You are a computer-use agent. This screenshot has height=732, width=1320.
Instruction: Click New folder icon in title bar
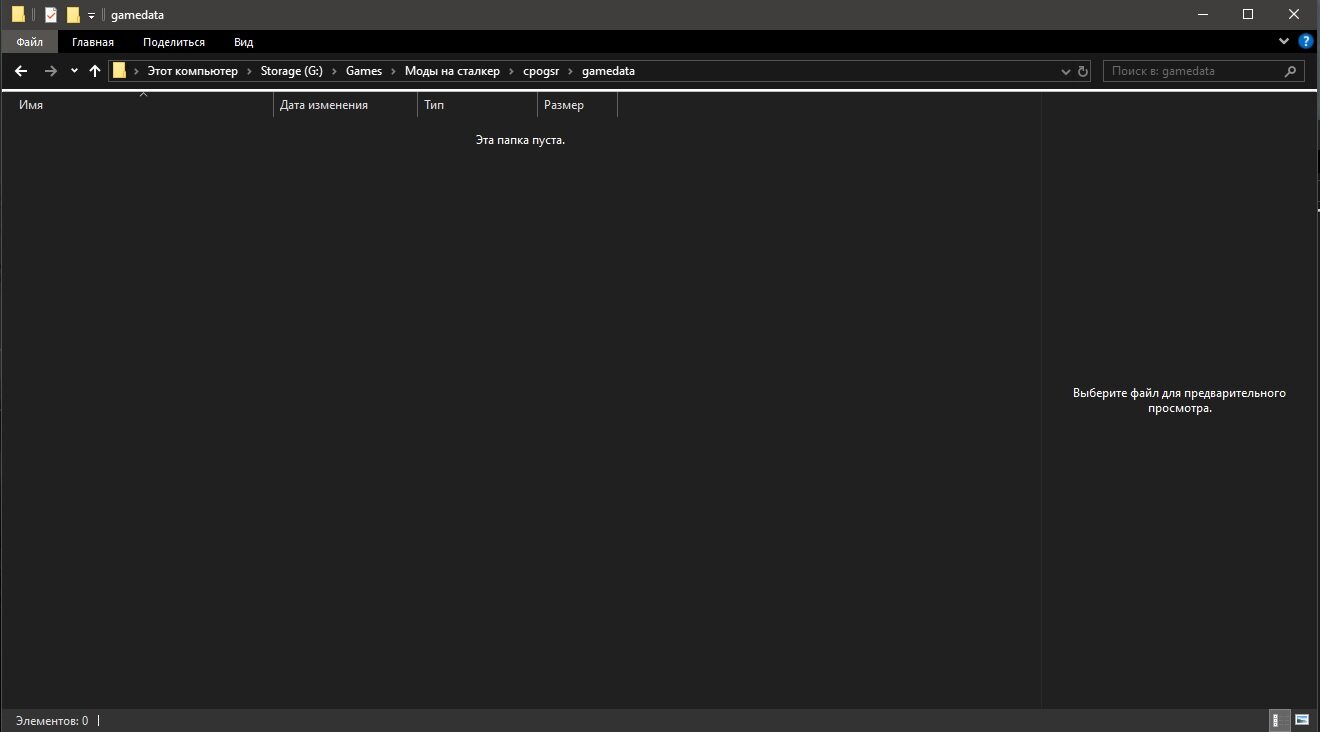pos(73,15)
